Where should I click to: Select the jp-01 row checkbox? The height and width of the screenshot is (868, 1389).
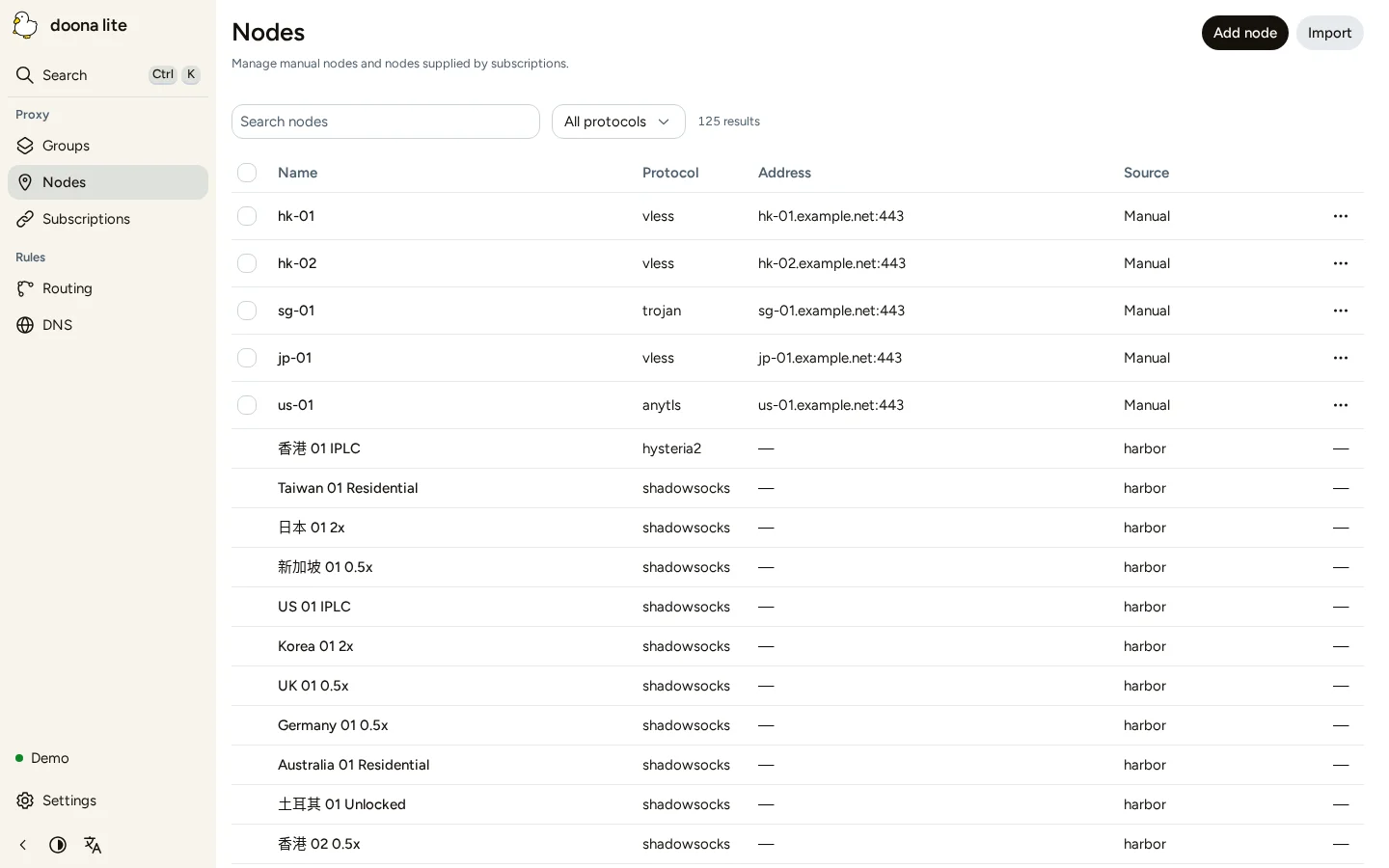click(247, 358)
